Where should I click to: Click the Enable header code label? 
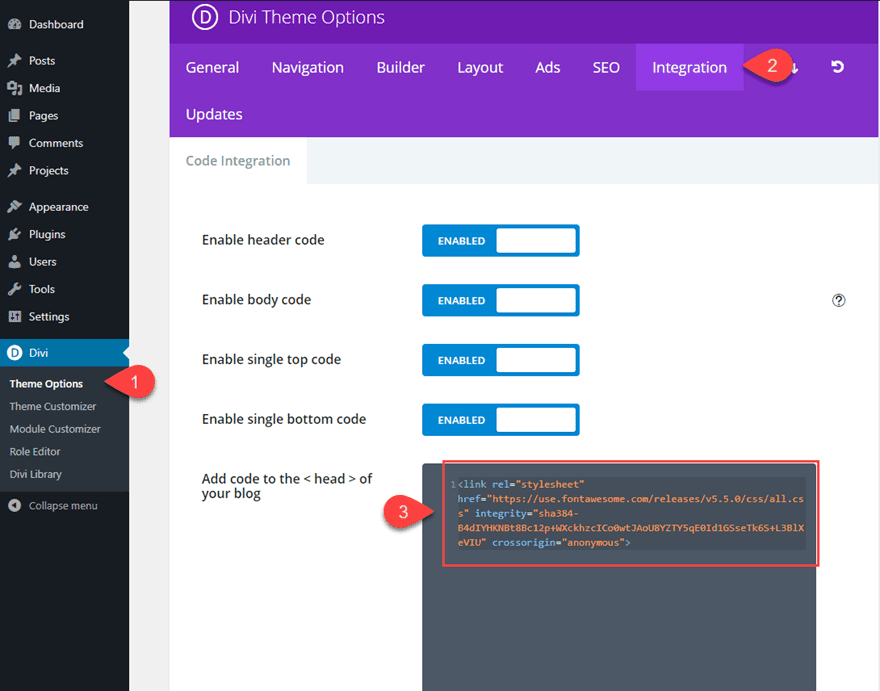click(x=263, y=240)
